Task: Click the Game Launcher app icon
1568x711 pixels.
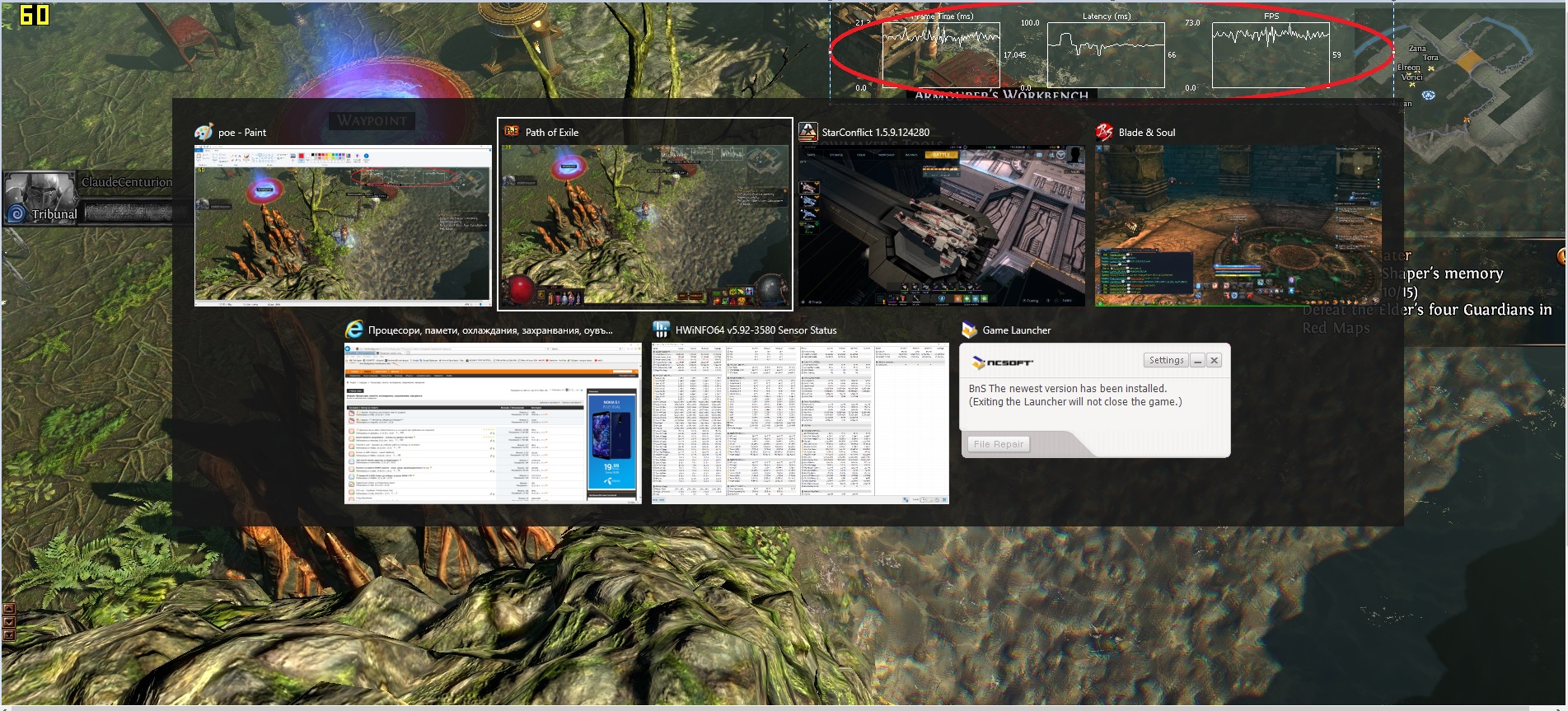Action: point(969,330)
